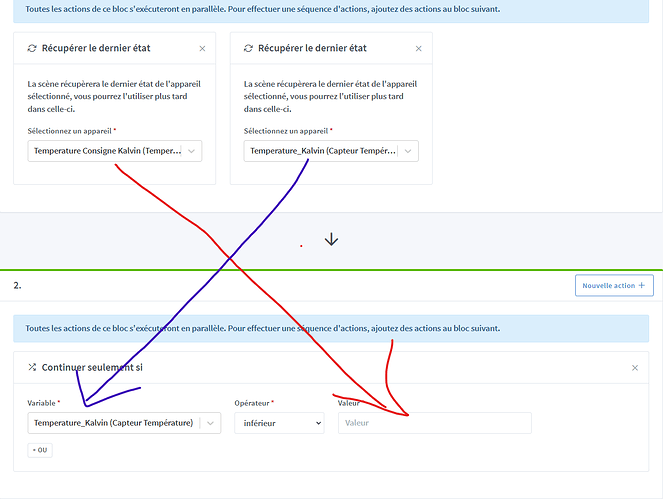
Task: Click the block number "2." header
Action: tap(18, 285)
